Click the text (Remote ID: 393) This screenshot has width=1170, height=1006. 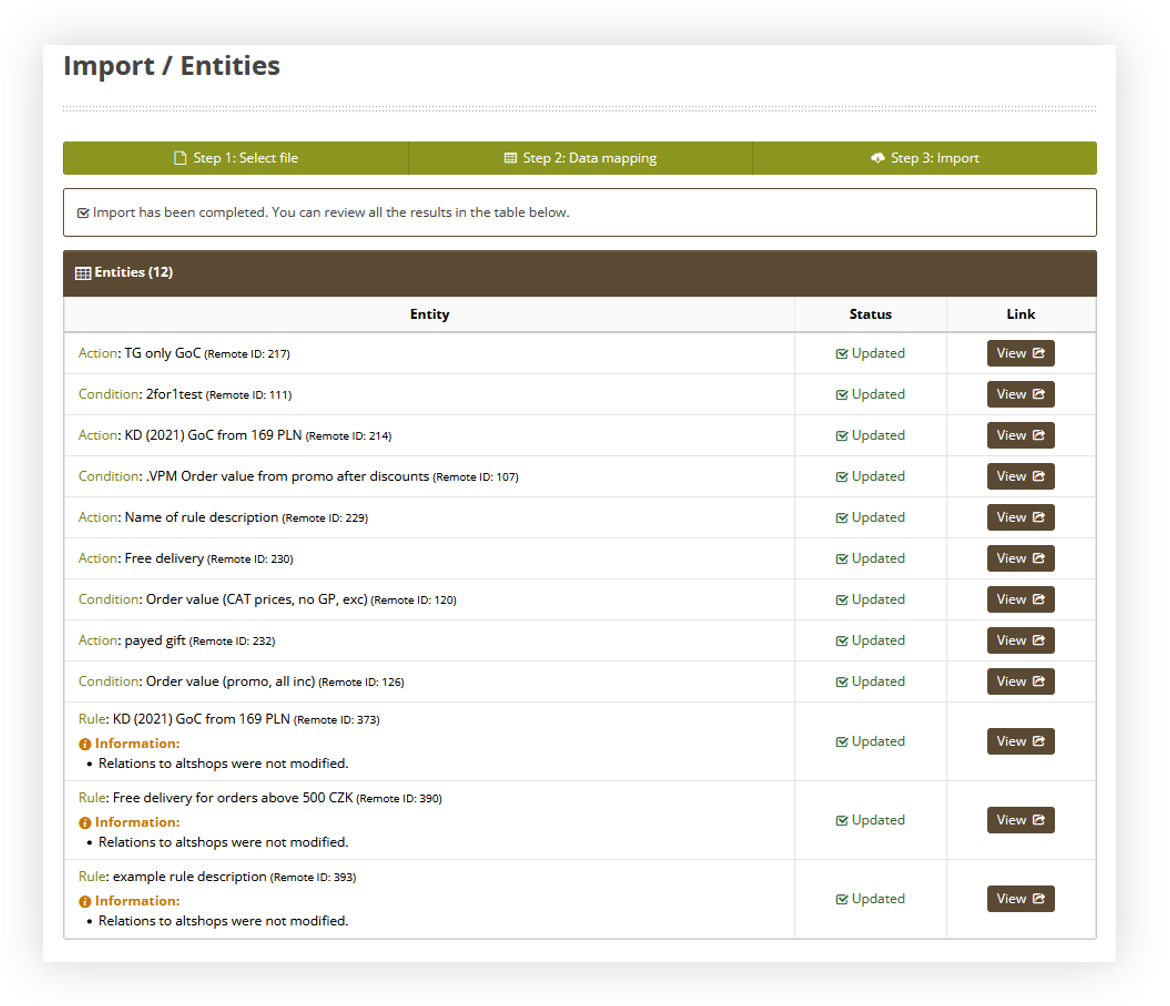(x=313, y=877)
